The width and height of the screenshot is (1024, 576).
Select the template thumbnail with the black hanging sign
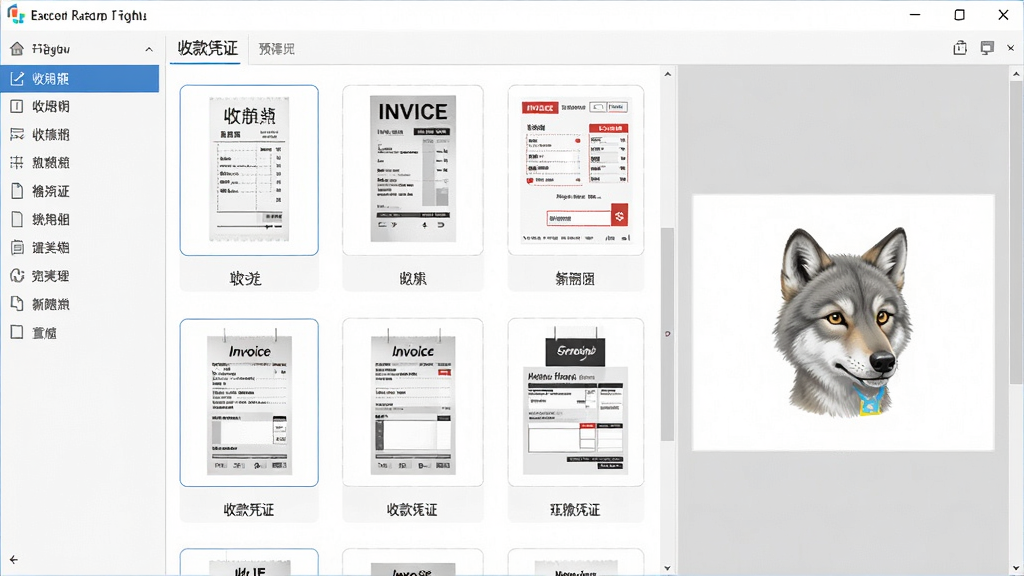tap(575, 402)
